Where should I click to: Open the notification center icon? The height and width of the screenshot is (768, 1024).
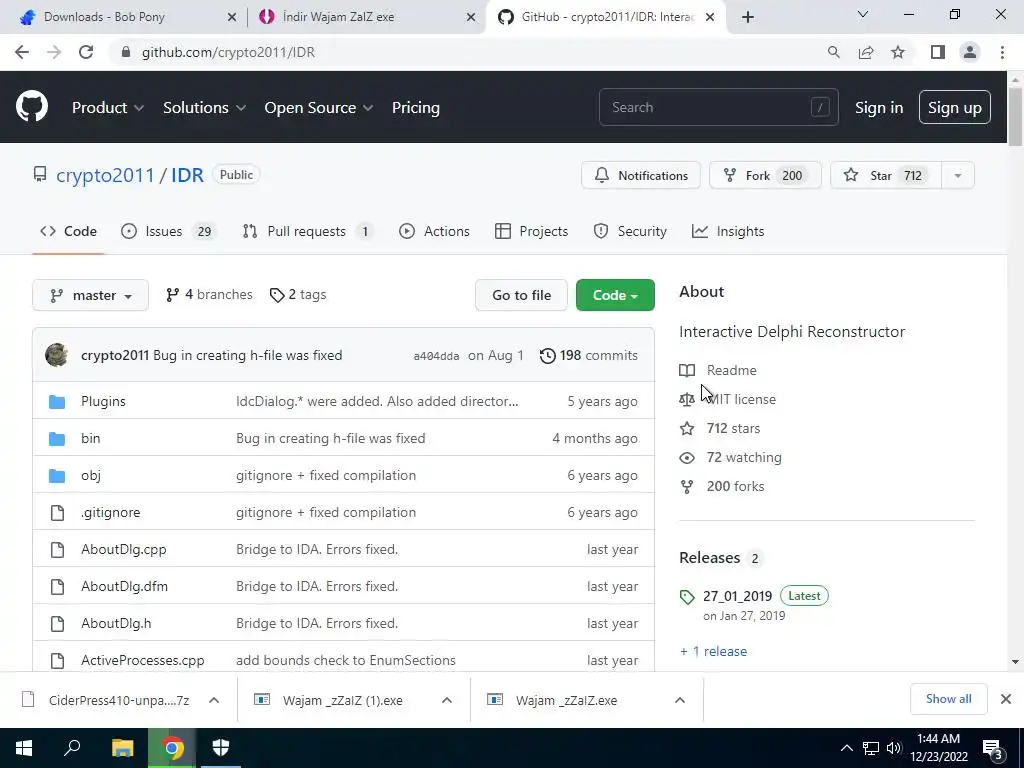coord(993,748)
